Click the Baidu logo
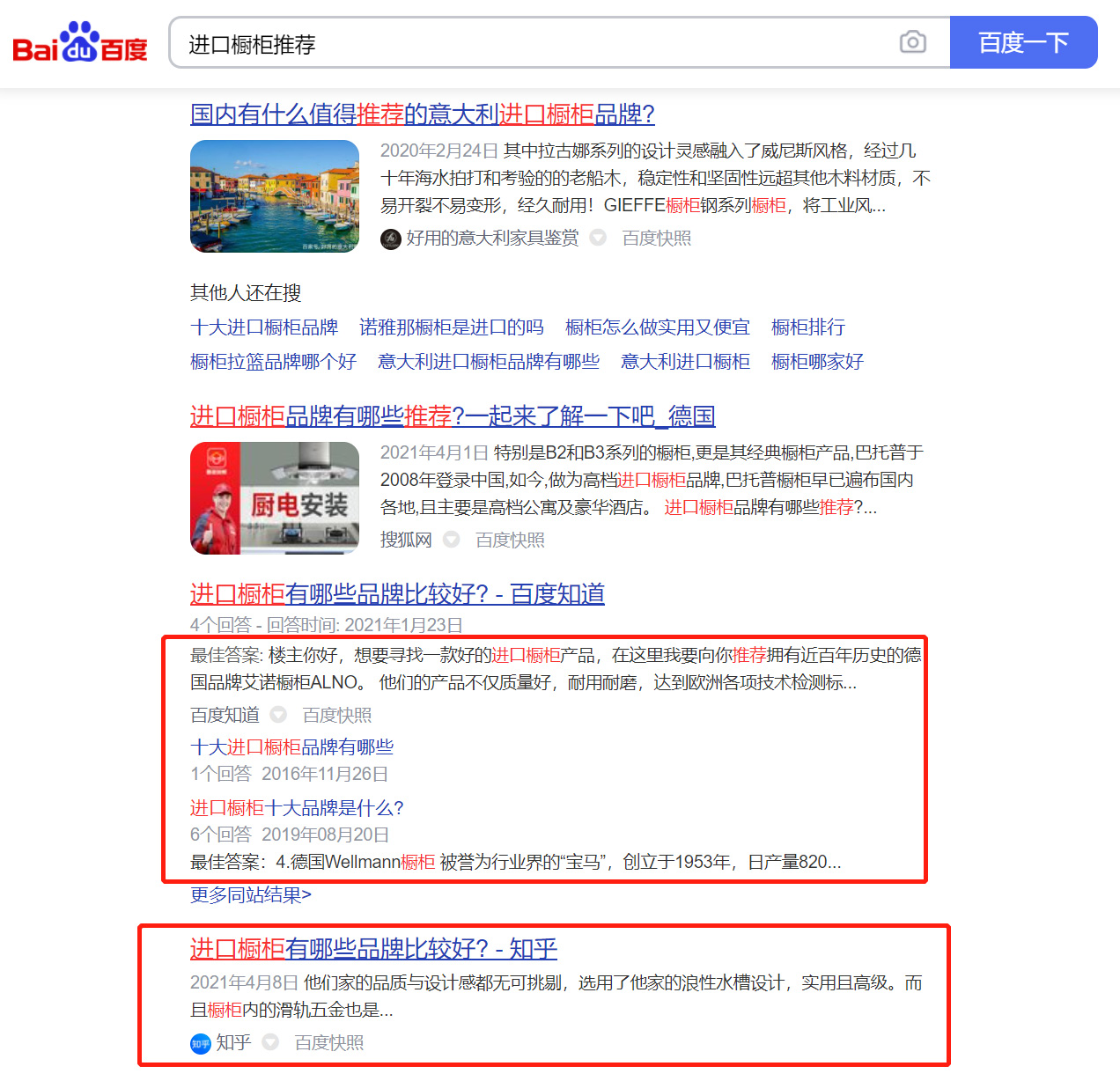 (x=79, y=42)
